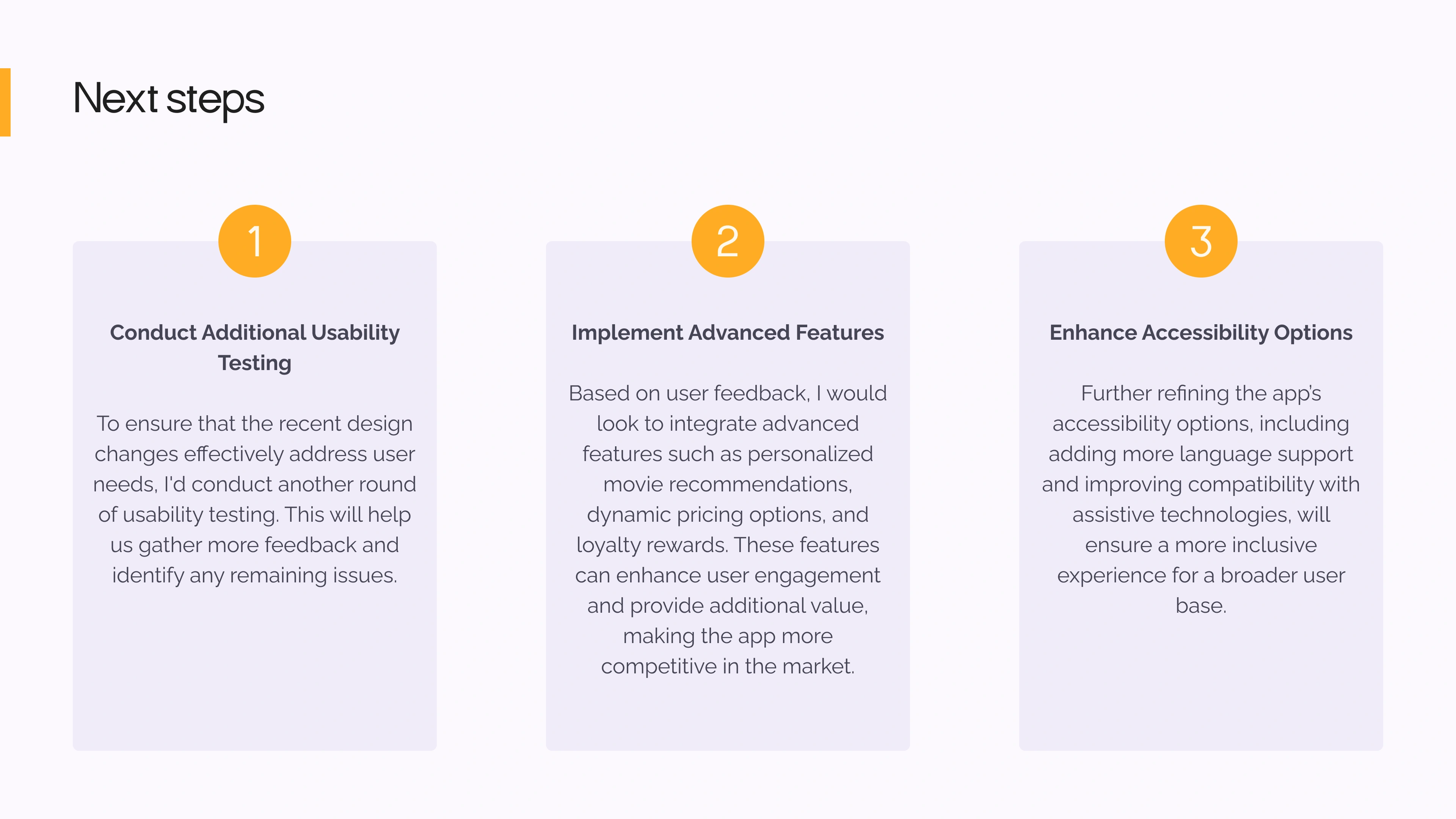Click "assistive technologies, will" text line
The width and height of the screenshot is (1456, 819).
pyautogui.click(x=1200, y=515)
